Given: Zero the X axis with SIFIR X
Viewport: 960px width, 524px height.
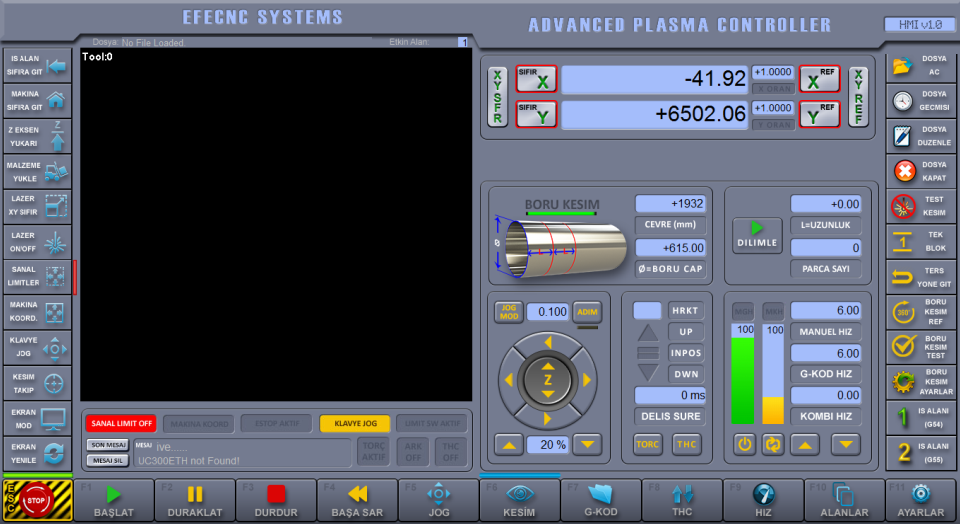Looking at the screenshot, I should 536,79.
